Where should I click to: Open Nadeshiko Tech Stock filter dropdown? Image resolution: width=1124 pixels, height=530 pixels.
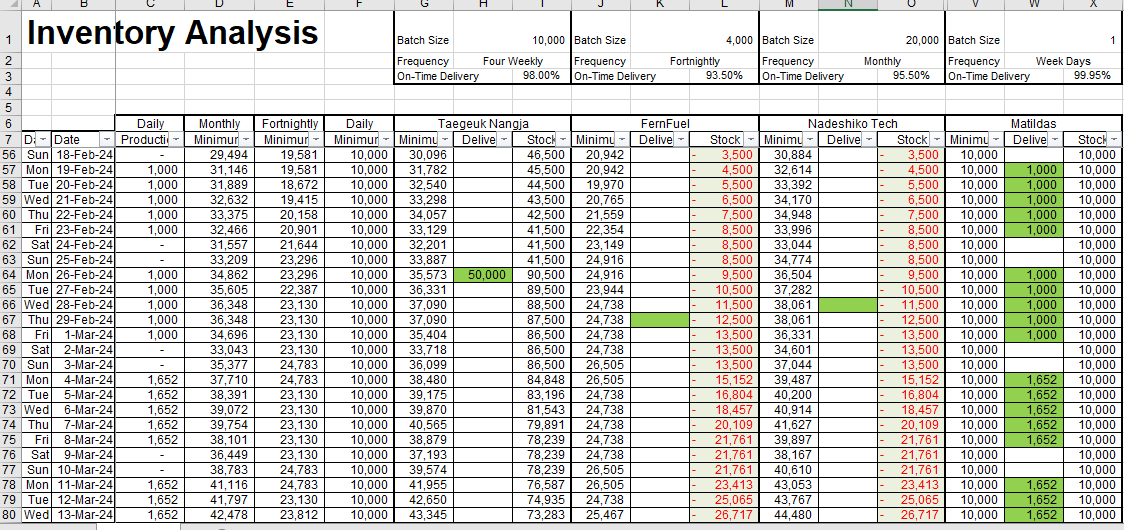coord(937,139)
